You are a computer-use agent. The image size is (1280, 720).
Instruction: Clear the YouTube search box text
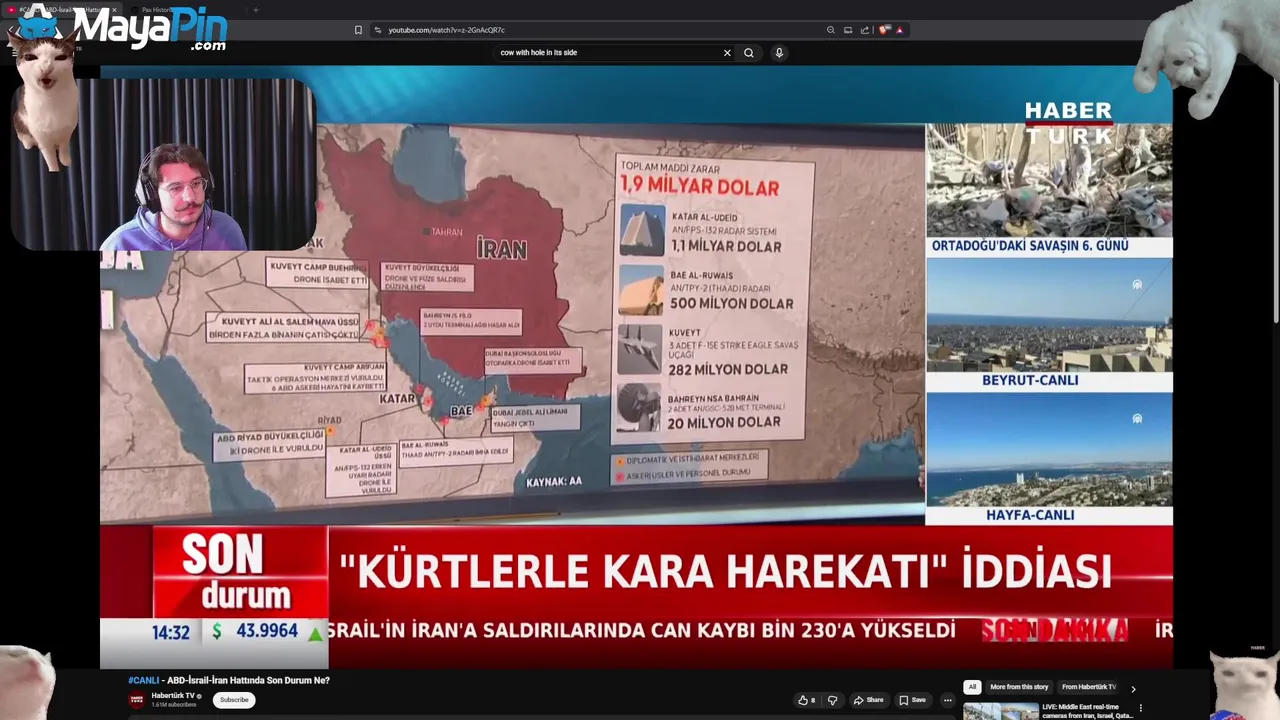coord(727,53)
